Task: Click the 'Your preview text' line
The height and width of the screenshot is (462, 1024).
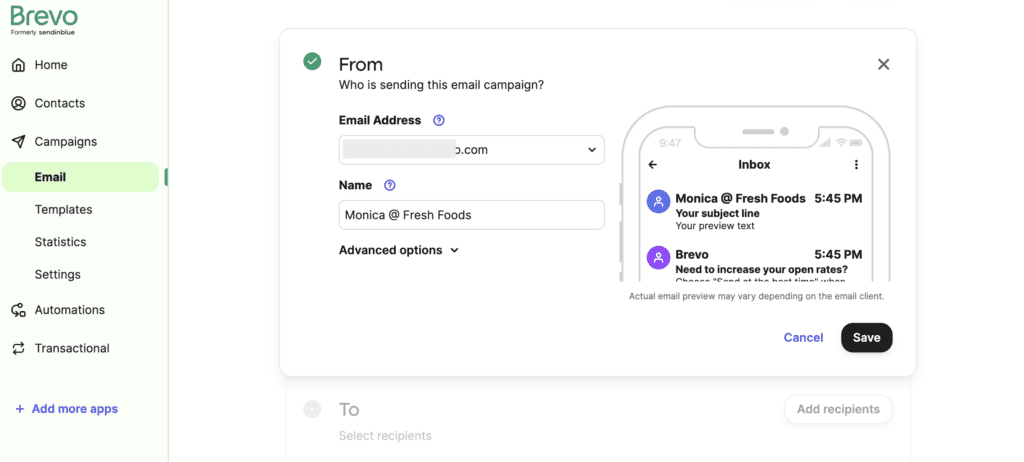Action: (715, 226)
